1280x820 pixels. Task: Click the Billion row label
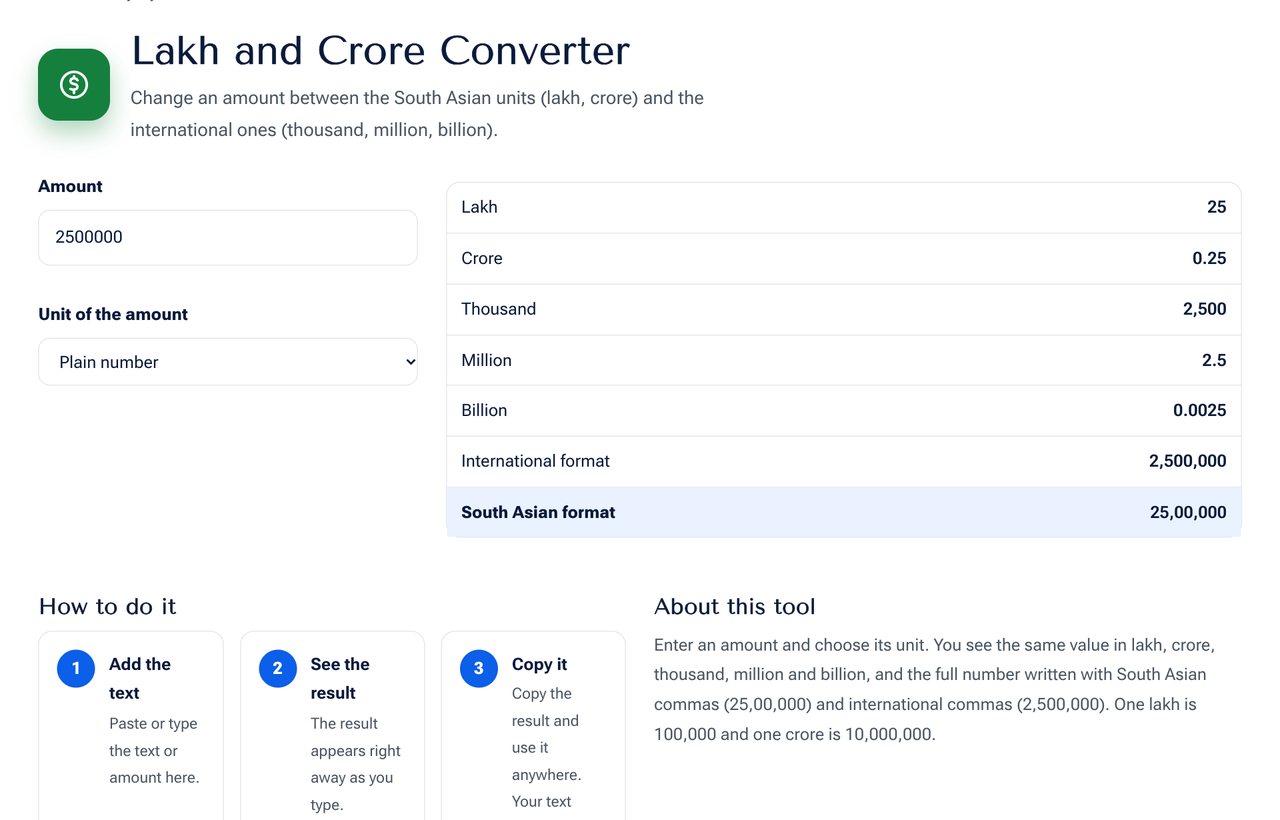[x=484, y=410]
